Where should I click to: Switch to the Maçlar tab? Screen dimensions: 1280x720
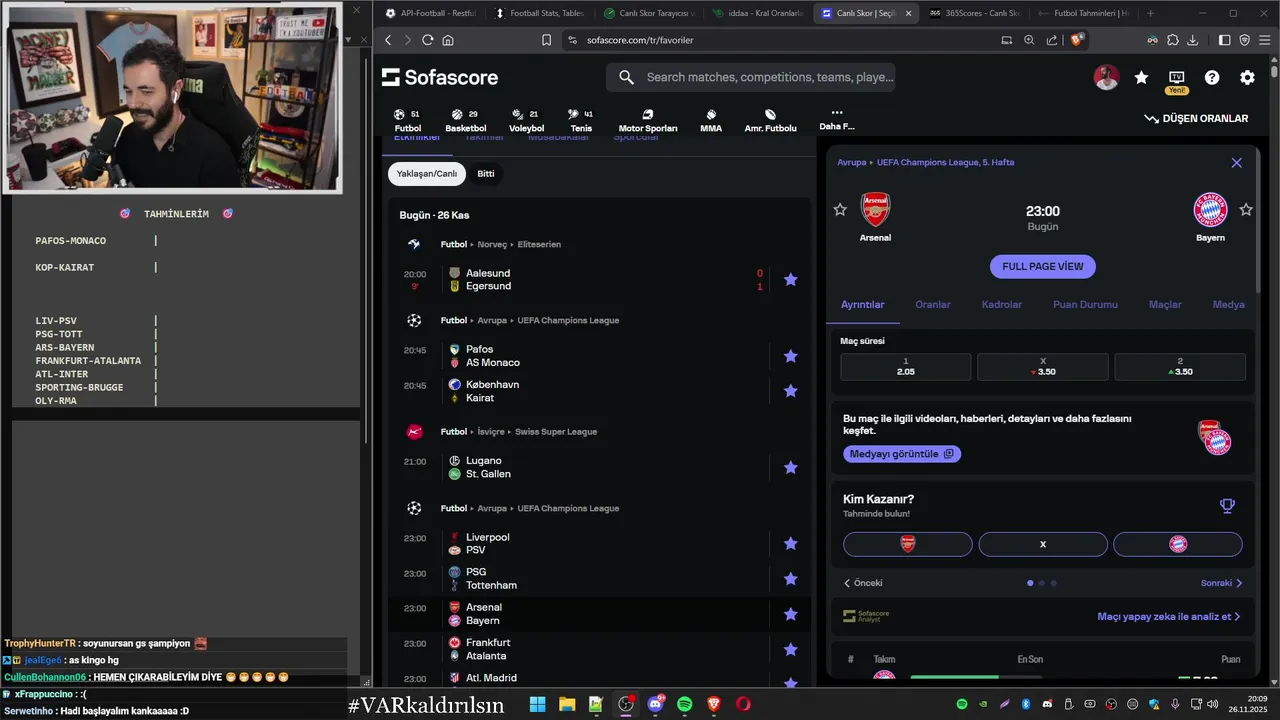tap(1165, 304)
